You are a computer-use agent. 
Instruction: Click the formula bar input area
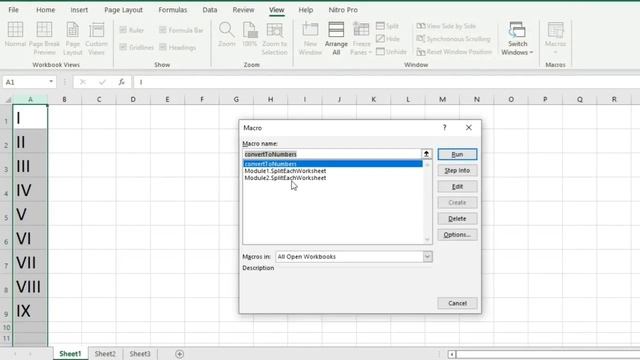pyautogui.click(x=387, y=82)
